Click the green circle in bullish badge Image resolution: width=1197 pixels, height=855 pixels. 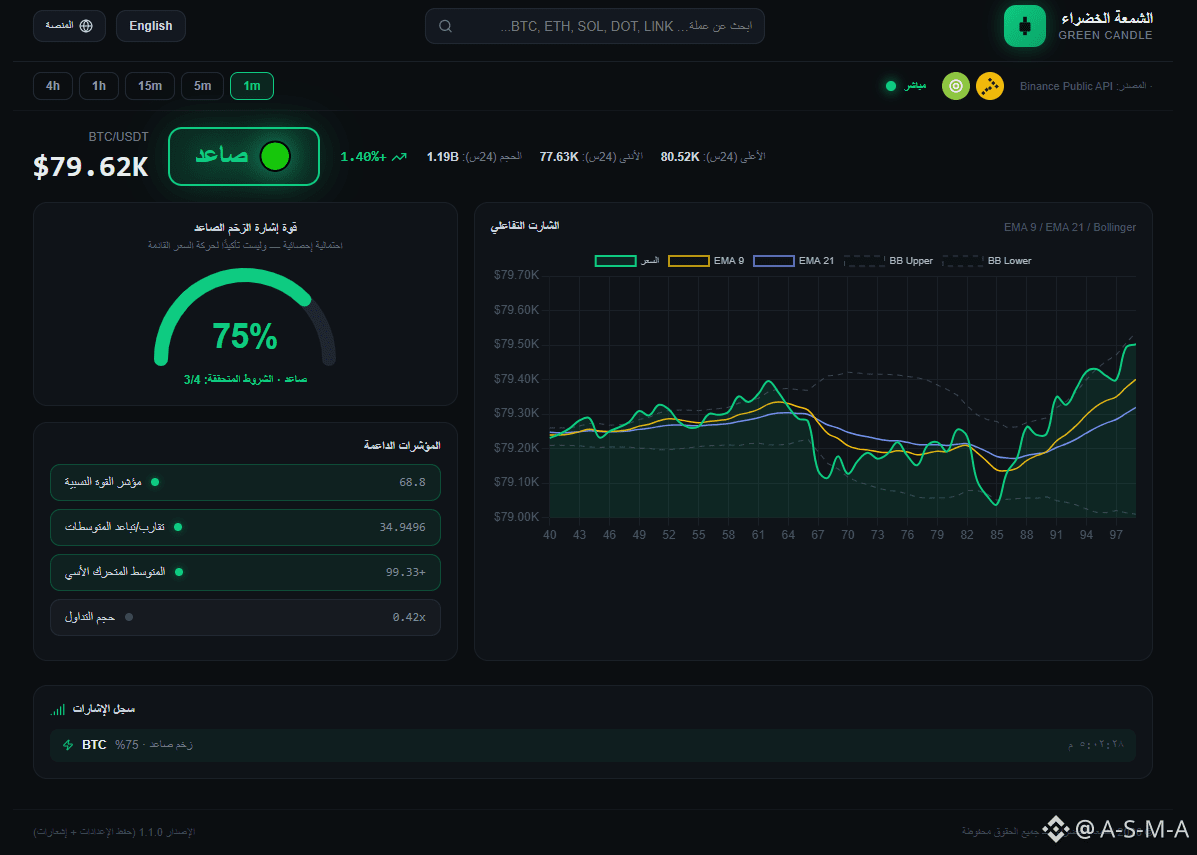pos(275,156)
